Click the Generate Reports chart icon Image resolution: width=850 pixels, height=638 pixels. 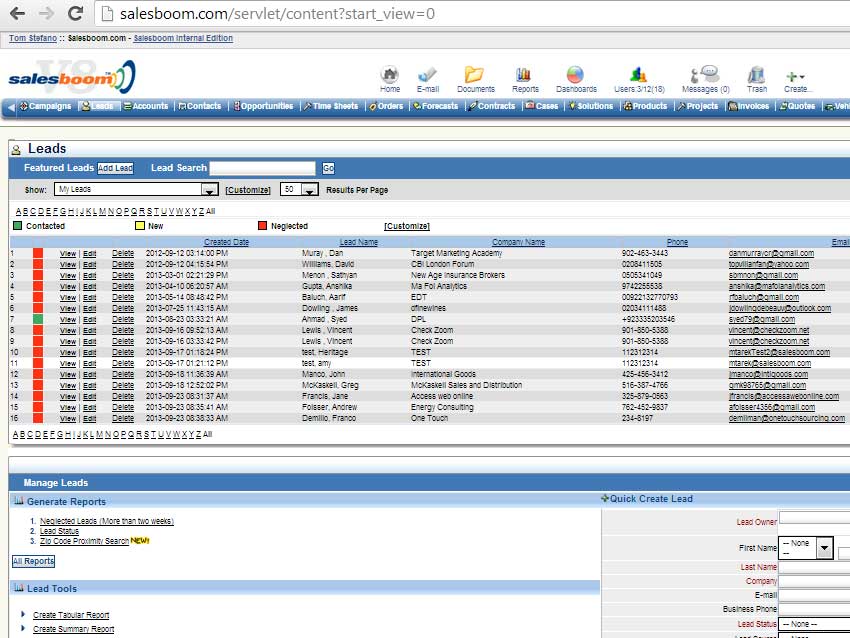(18, 501)
